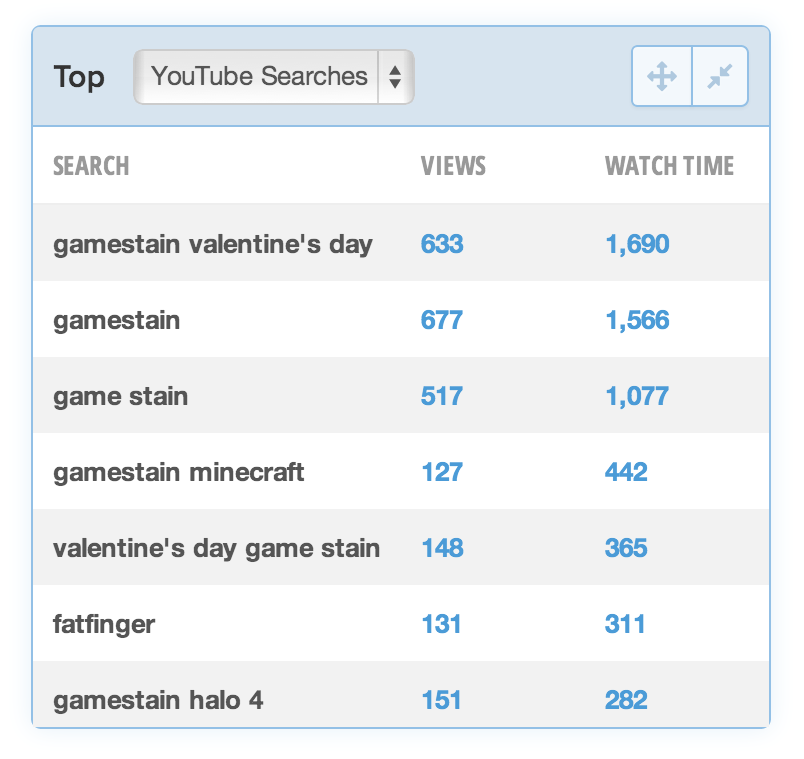Open views value 517
Screen dimensions: 804x759
tap(442, 395)
